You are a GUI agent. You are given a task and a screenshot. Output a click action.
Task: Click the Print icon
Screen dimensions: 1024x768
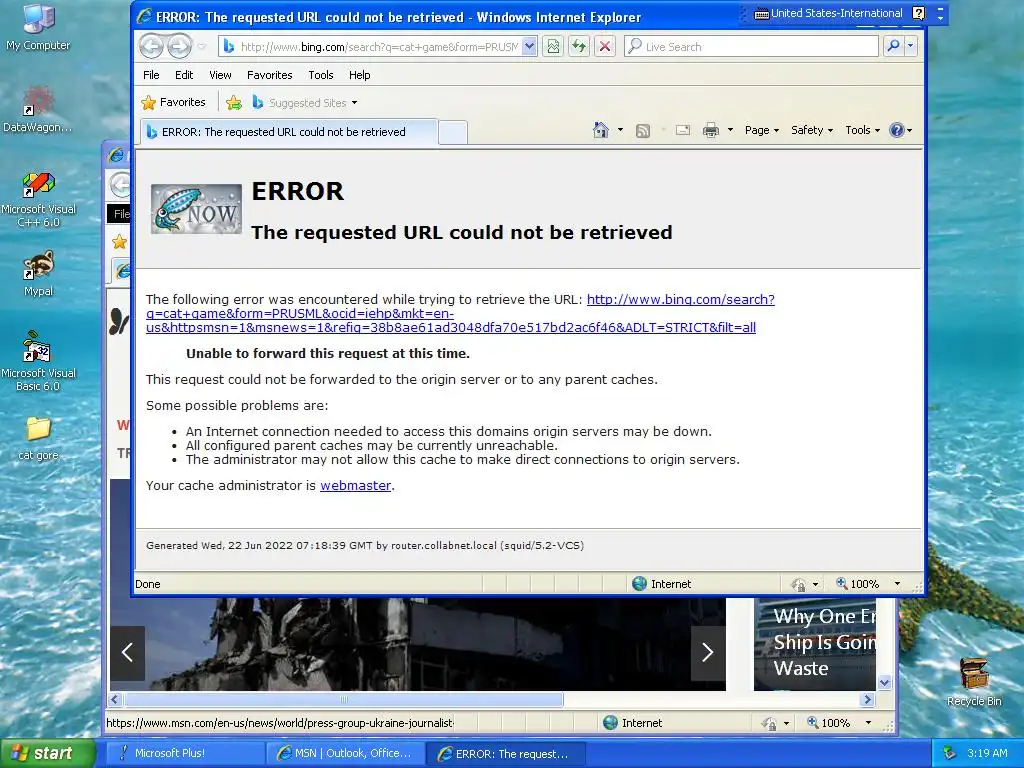tap(711, 130)
